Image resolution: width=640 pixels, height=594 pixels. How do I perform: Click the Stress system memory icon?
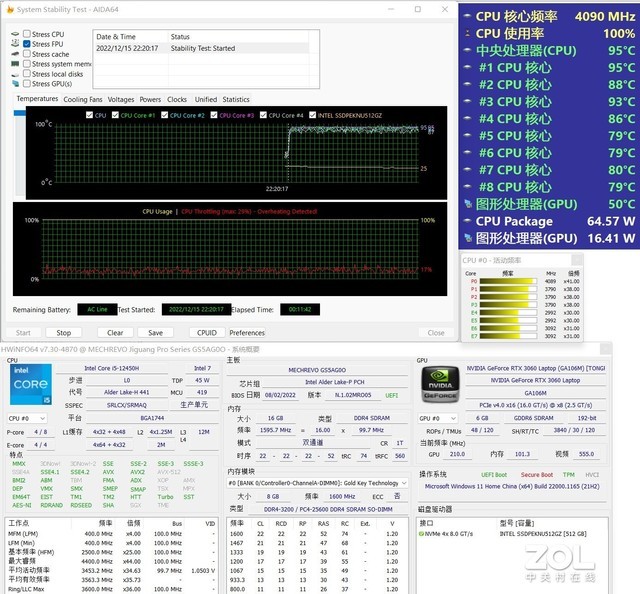click(x=15, y=64)
